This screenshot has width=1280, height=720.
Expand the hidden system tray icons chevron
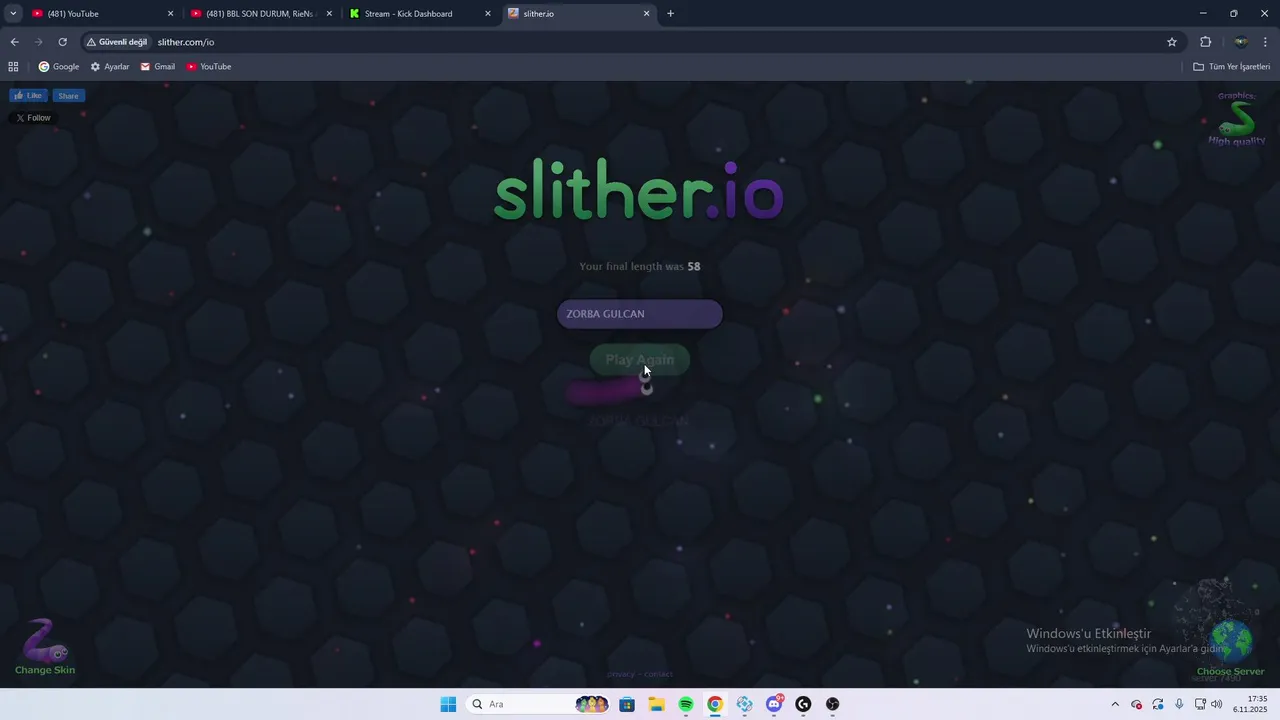(1115, 704)
